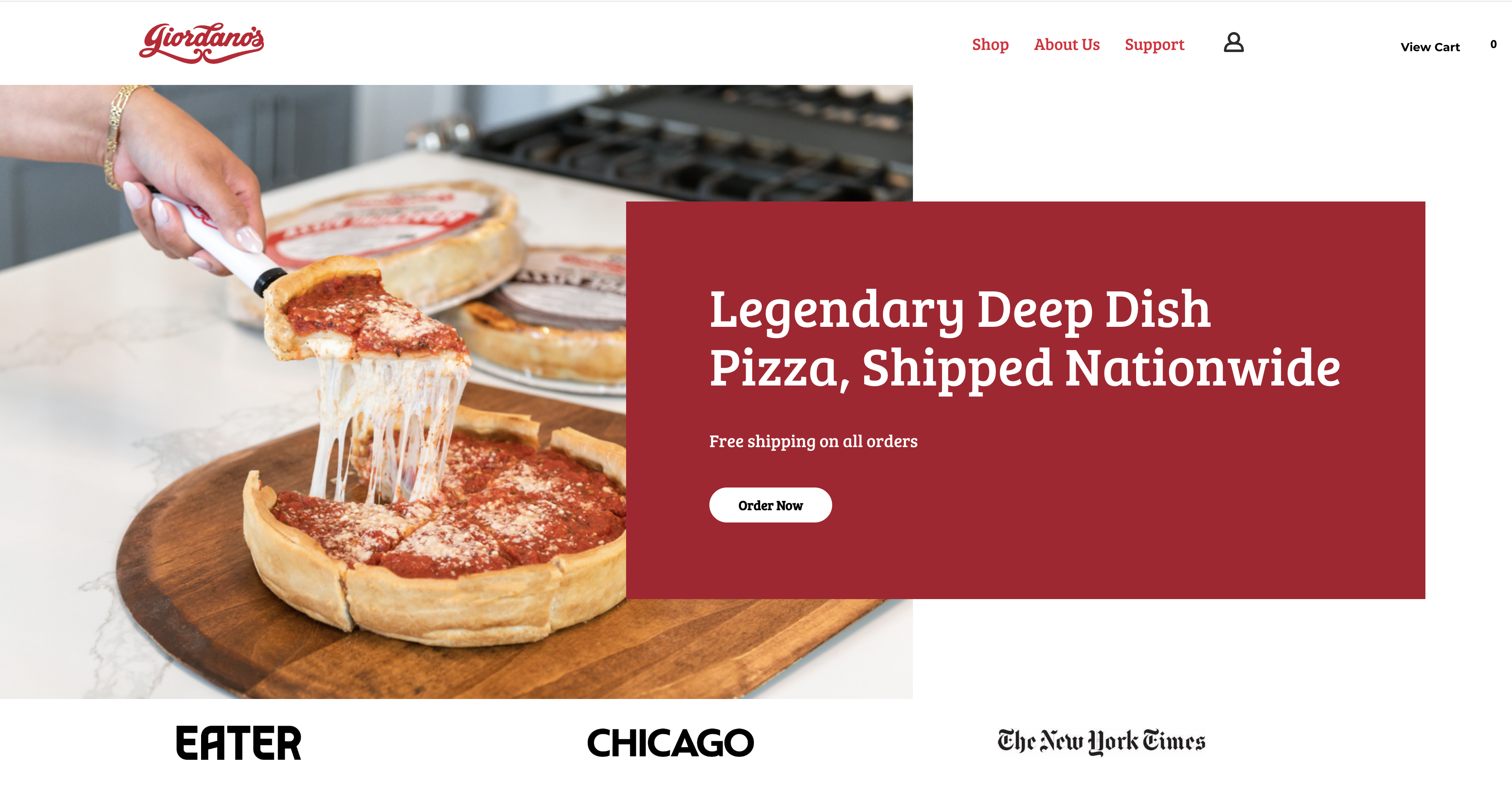1512x796 pixels.
Task: Click the Legendary Deep Dish Pizza headline
Action: click(1024, 339)
